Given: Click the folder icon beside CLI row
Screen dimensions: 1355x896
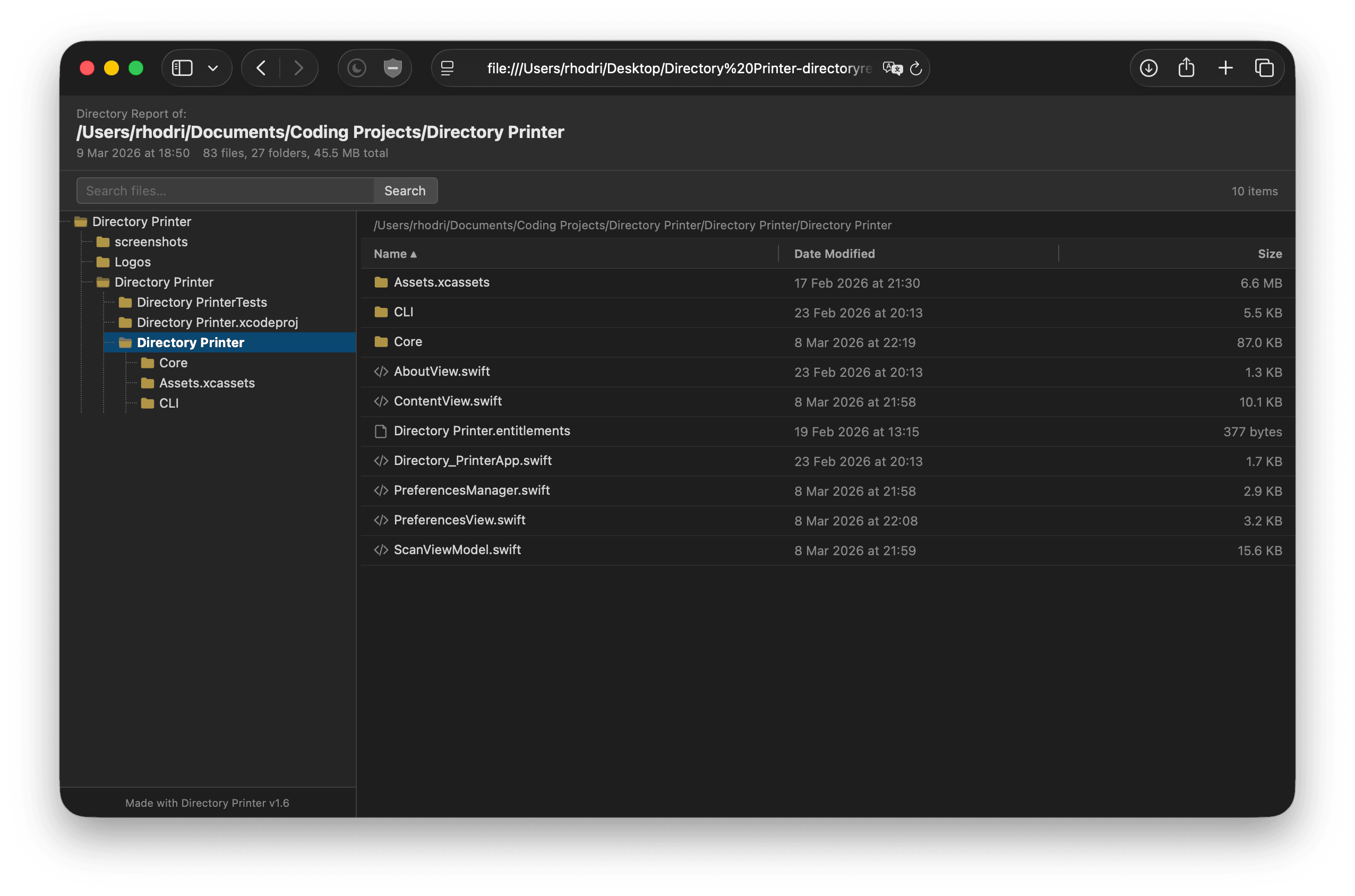Looking at the screenshot, I should coord(381,312).
